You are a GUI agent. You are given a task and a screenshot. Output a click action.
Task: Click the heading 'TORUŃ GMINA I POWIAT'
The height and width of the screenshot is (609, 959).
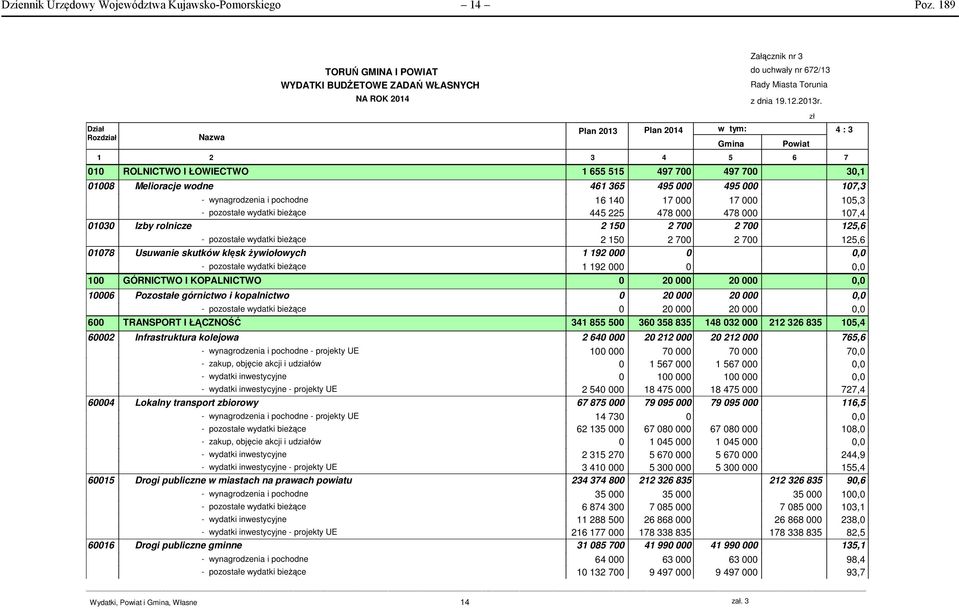(x=381, y=72)
